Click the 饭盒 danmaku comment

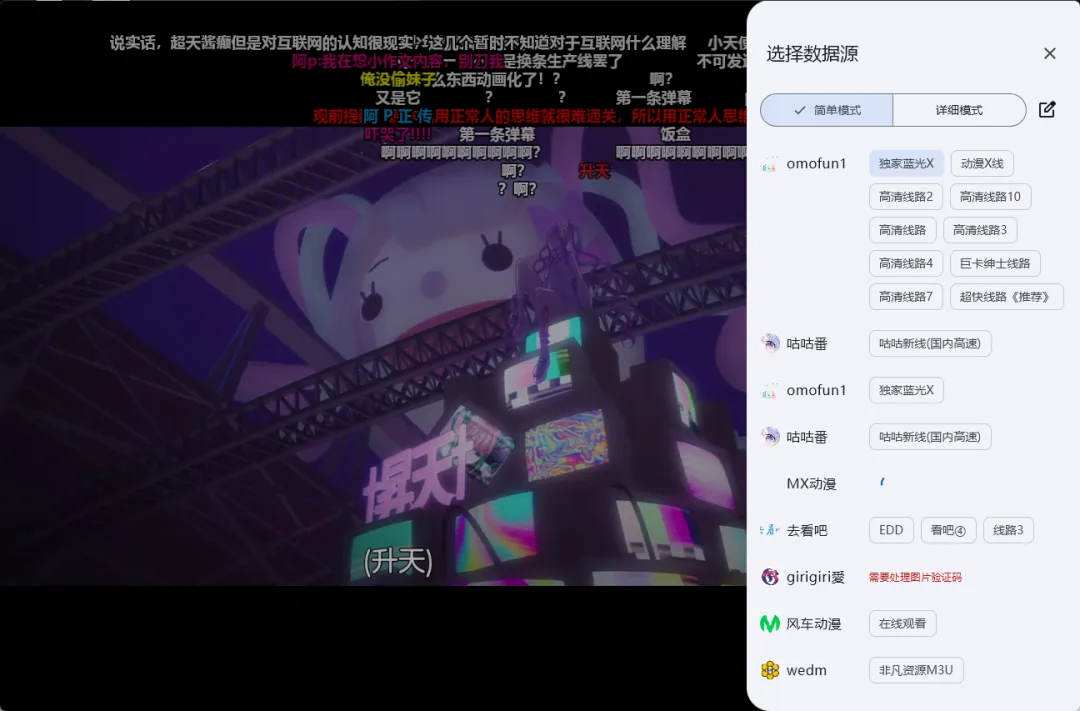[676, 134]
